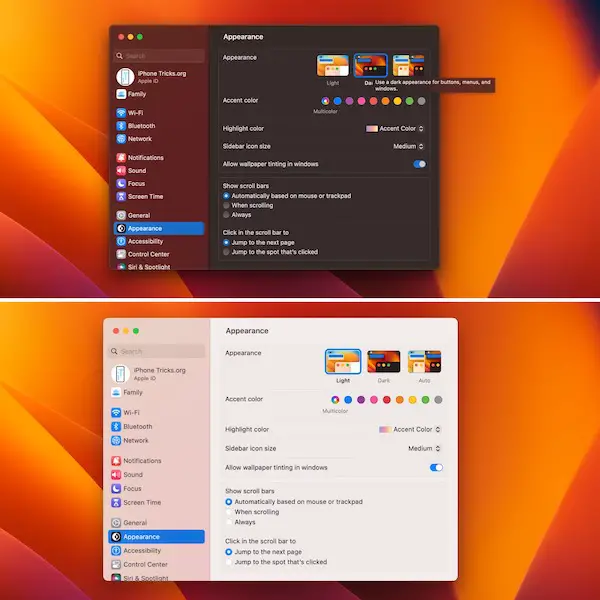Toggle wallpaper tinting switch in light window

pos(436,467)
